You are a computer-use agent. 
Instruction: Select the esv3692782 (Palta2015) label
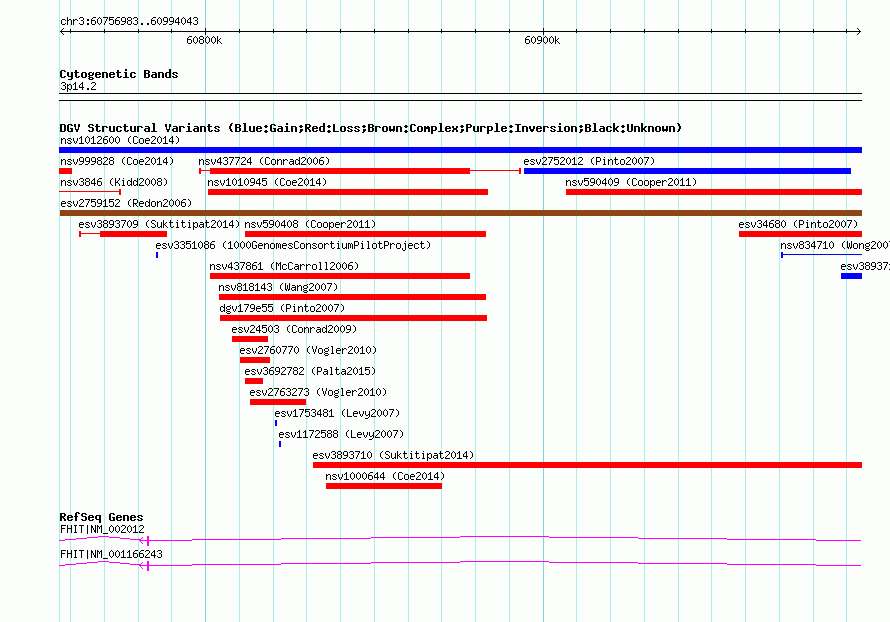point(310,371)
